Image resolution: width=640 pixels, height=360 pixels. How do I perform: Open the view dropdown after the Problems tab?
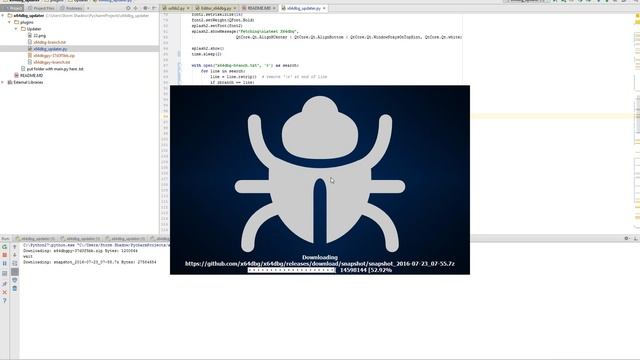(x=88, y=8)
